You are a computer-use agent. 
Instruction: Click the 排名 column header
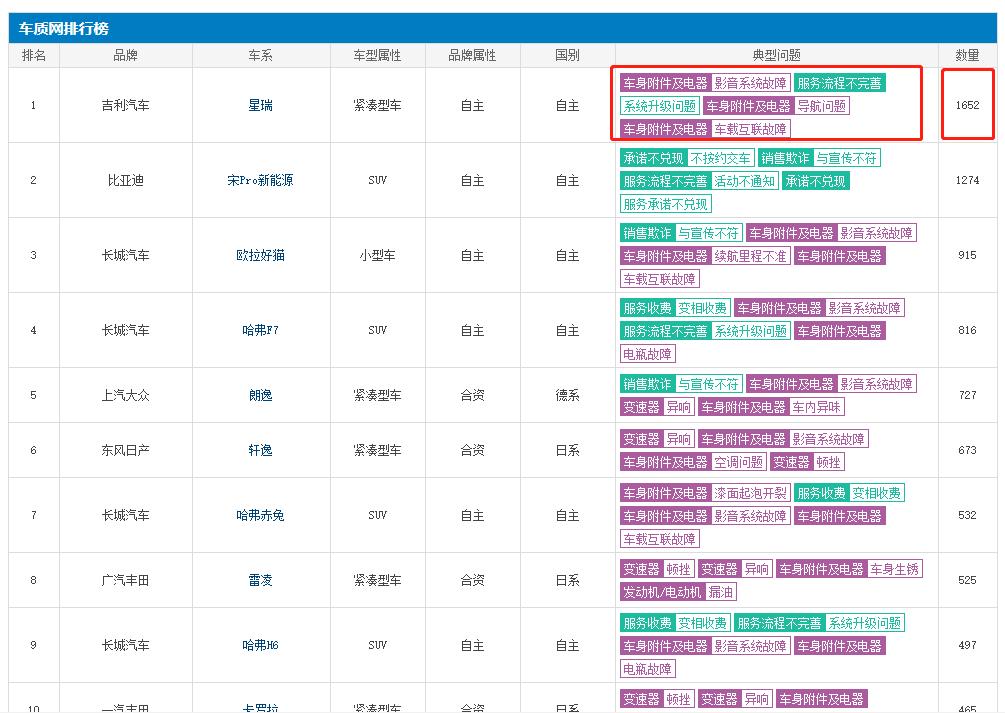(x=34, y=55)
